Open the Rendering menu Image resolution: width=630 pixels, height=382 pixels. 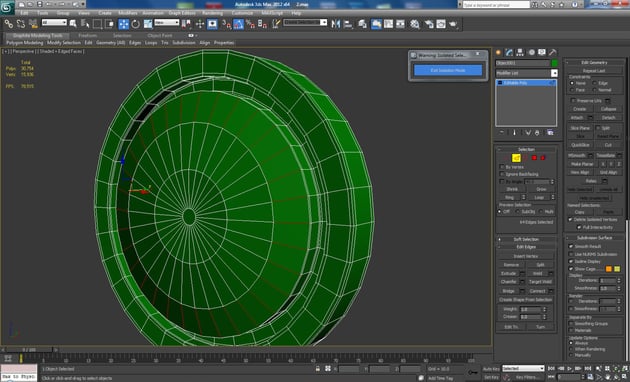coord(212,13)
